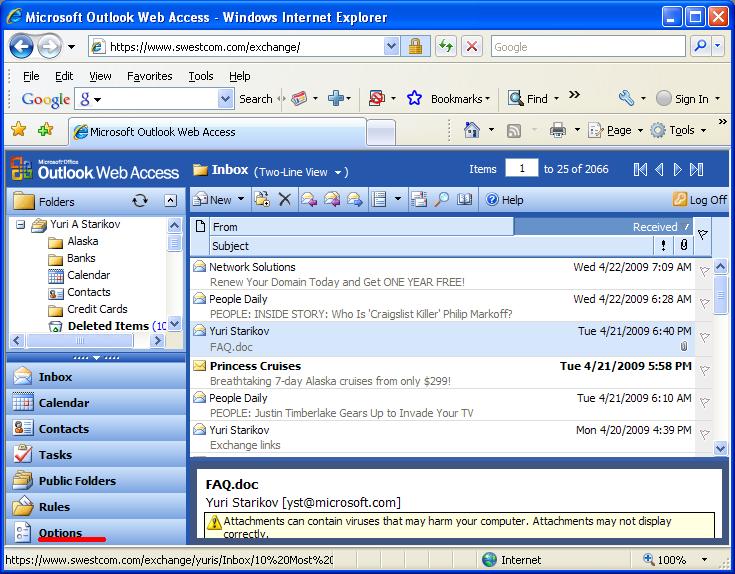Image resolution: width=735 pixels, height=574 pixels.
Task: Click the importance column header icon
Action: (x=663, y=245)
